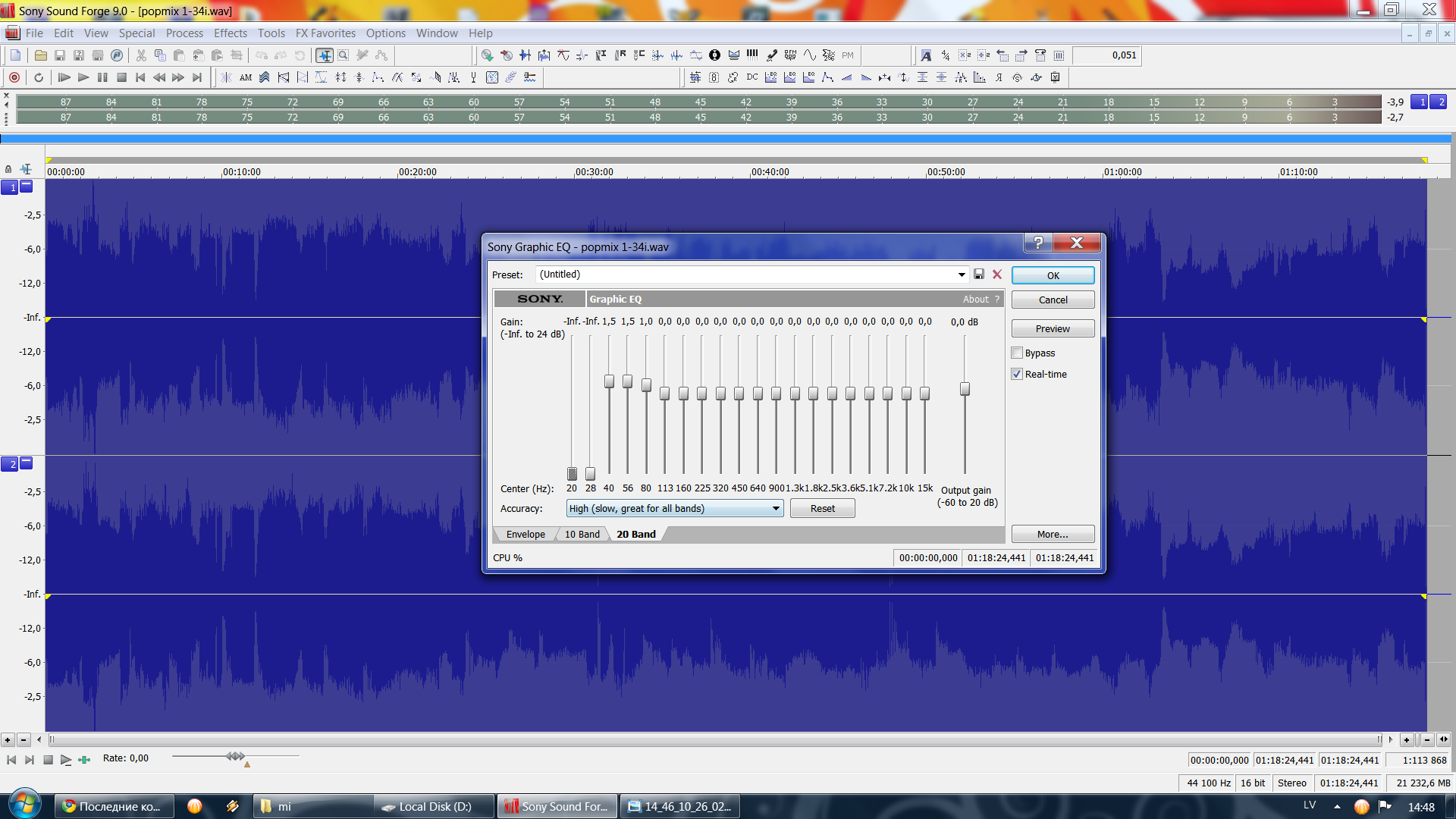The image size is (1456, 819).
Task: Click the 40 Hz band slider handle
Action: pyautogui.click(x=609, y=381)
